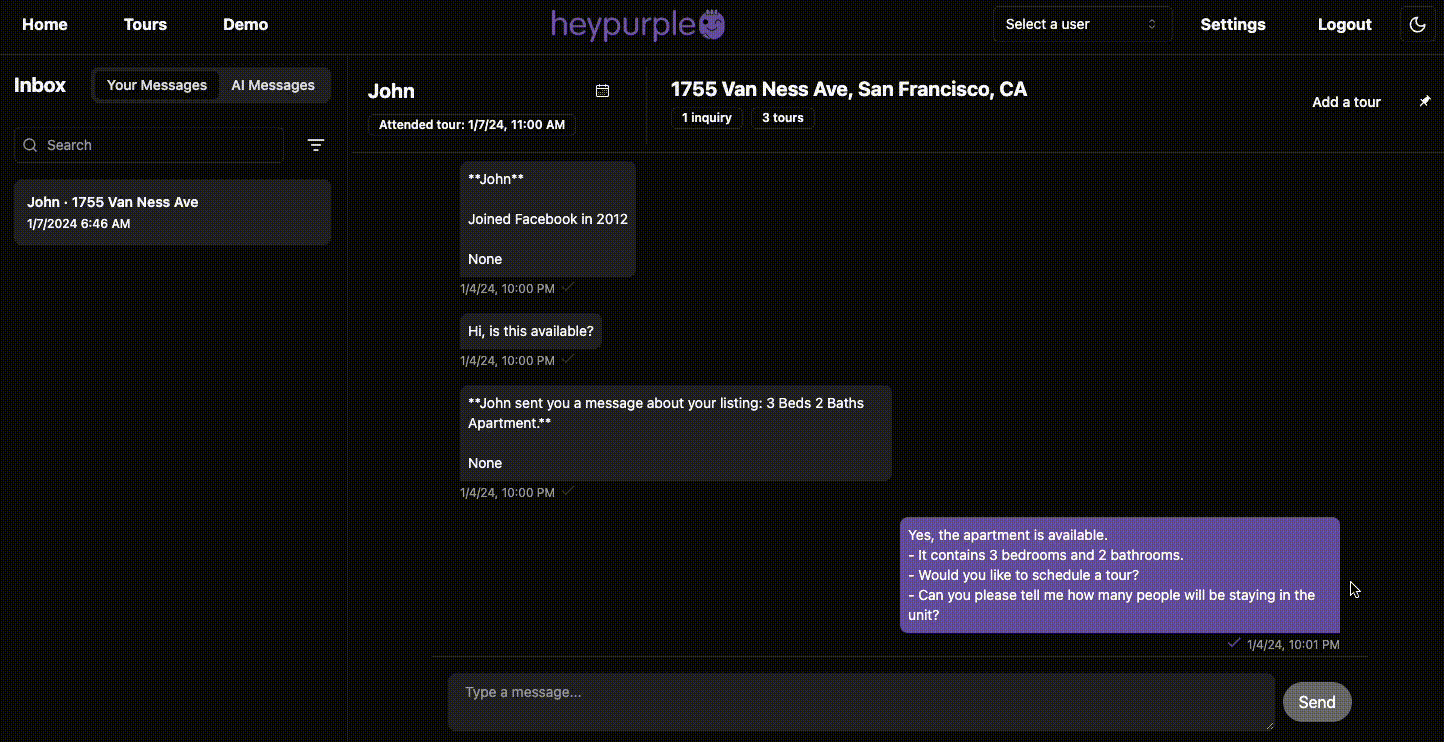Click the search magnifier icon

(x=30, y=145)
